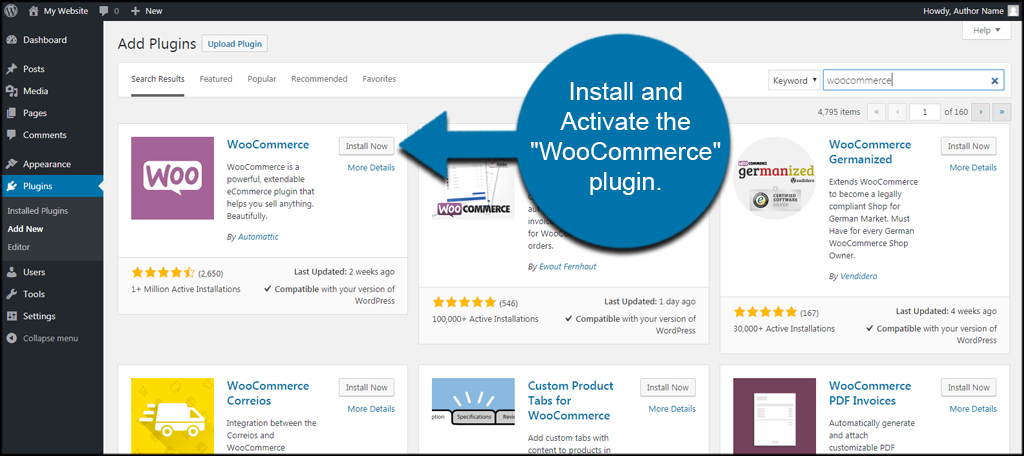
Task: Click the Custom Product Tabs thumbnail
Action: [473, 402]
